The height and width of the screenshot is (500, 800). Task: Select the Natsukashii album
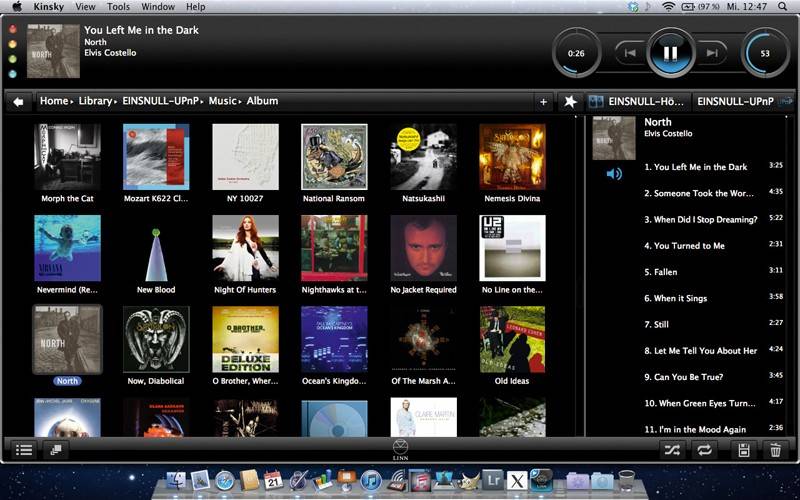click(423, 157)
